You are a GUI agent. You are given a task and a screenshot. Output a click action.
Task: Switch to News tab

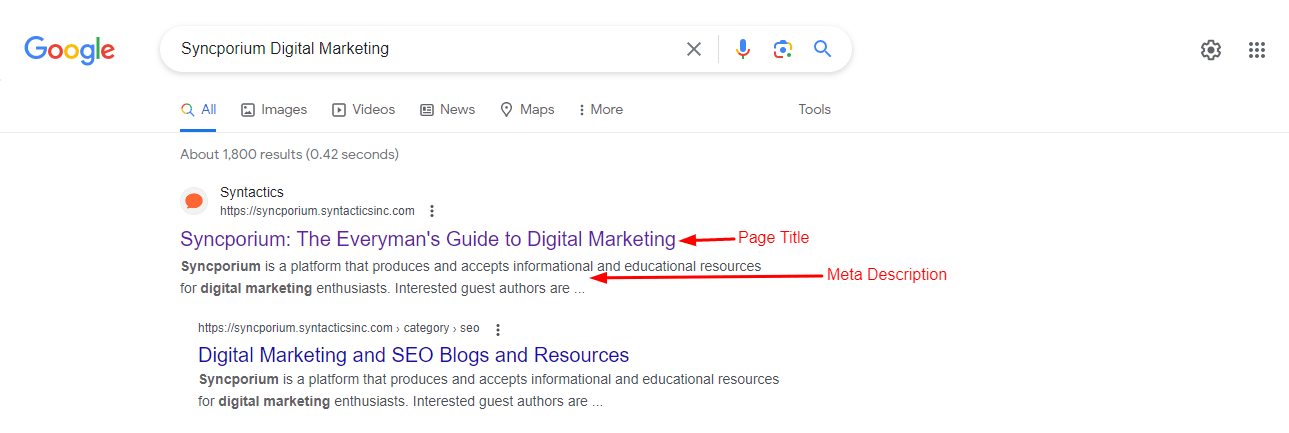tap(447, 110)
